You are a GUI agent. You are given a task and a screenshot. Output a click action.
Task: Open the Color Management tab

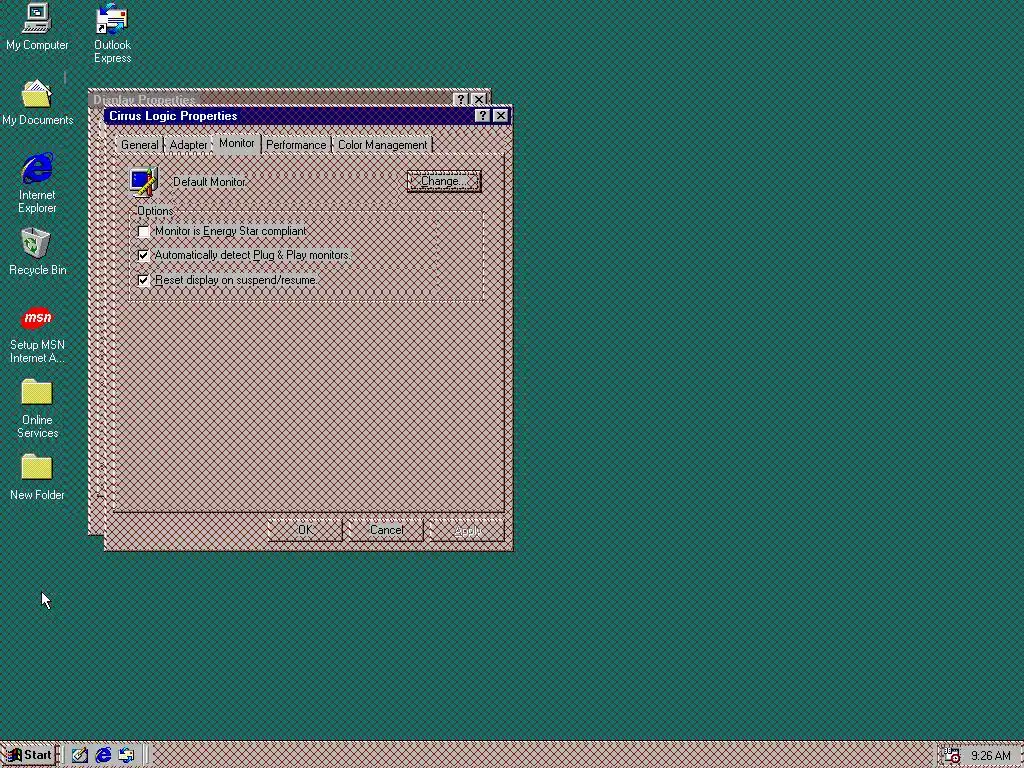click(x=382, y=145)
